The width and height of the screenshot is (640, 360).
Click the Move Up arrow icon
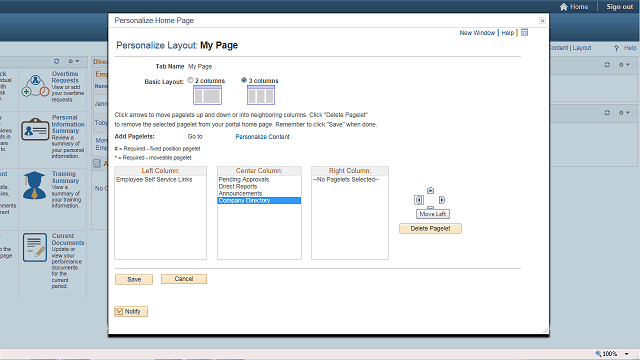pos(430,191)
